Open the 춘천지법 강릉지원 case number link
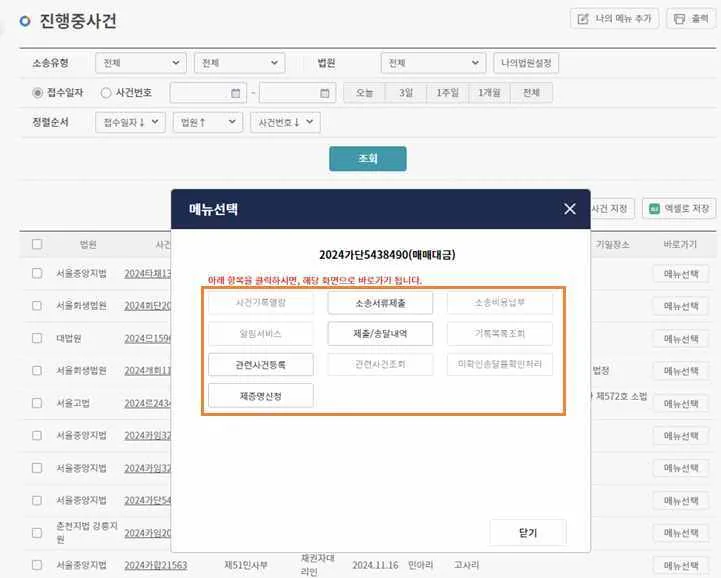This screenshot has width=721, height=578. (x=147, y=533)
